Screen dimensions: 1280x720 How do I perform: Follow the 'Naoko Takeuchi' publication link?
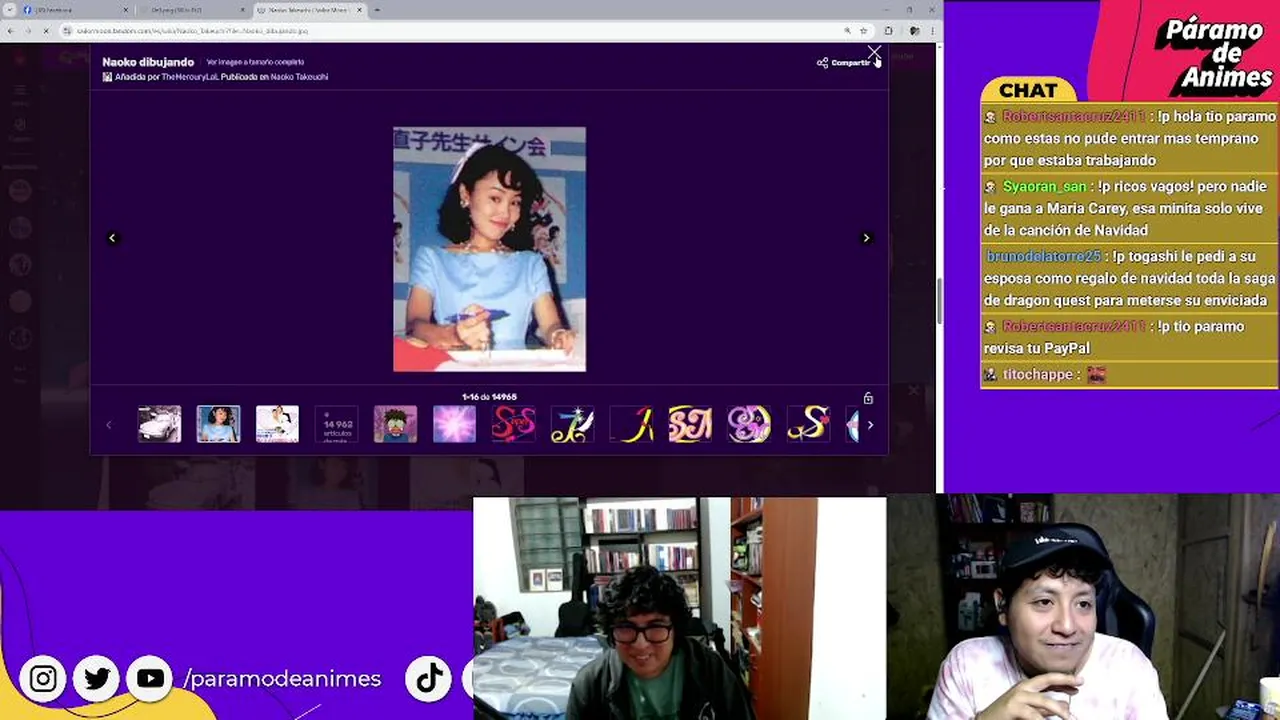(x=299, y=77)
